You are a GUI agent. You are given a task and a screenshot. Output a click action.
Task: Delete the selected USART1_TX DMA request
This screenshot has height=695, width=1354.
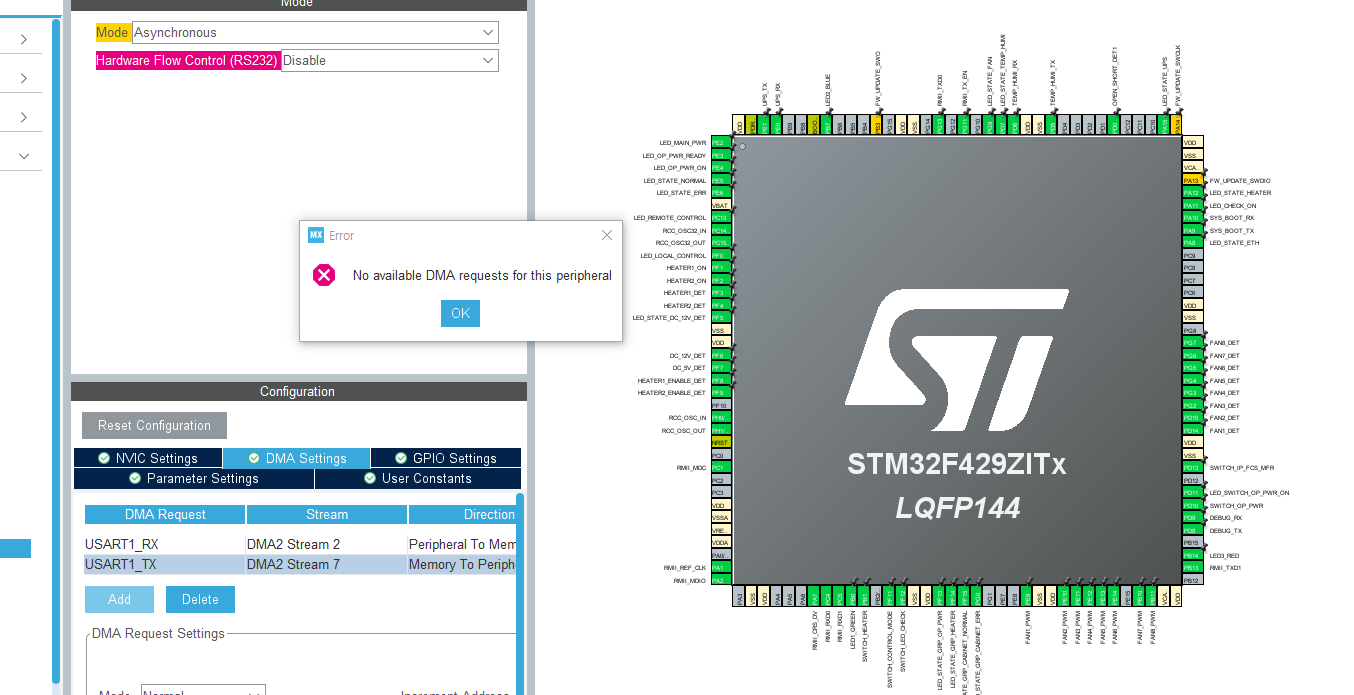click(200, 599)
